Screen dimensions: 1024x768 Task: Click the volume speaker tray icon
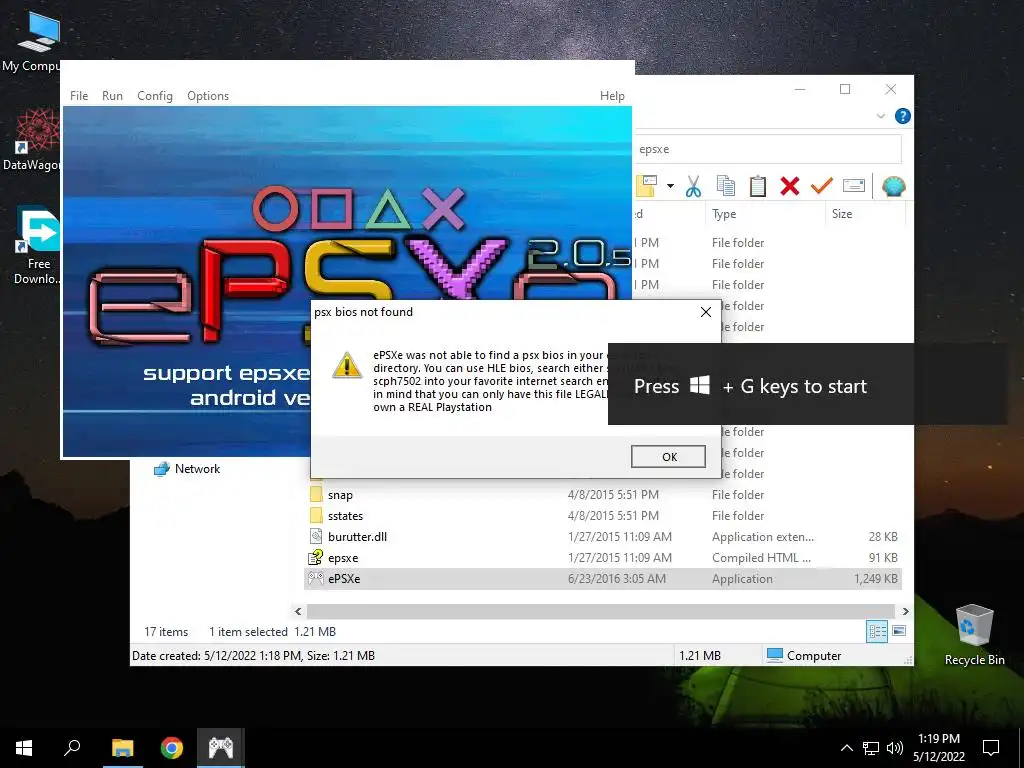[895, 748]
